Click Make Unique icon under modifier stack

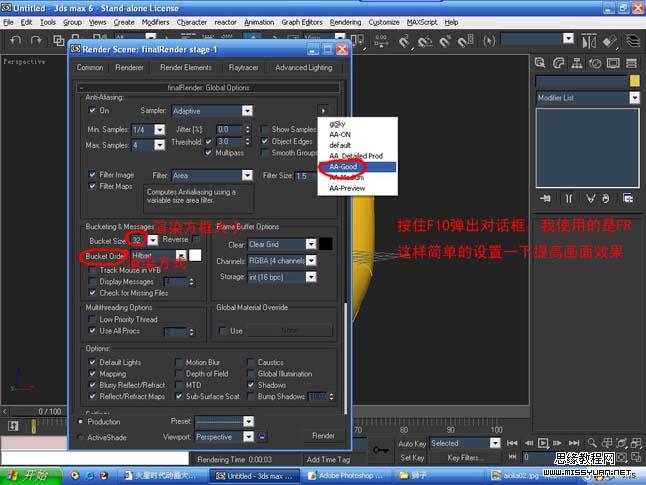[590, 199]
